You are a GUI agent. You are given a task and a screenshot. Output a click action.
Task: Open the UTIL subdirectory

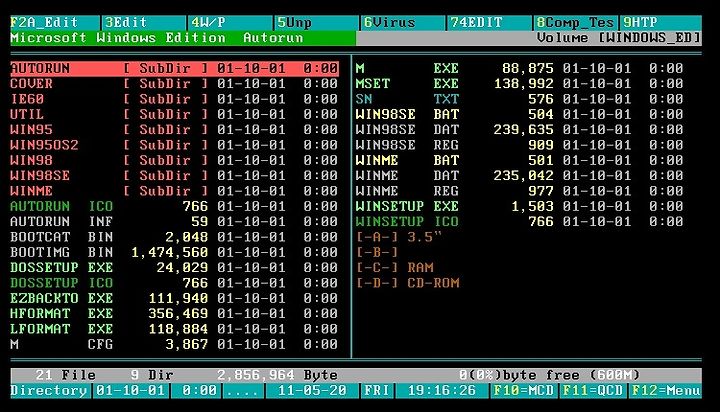(x=174, y=114)
